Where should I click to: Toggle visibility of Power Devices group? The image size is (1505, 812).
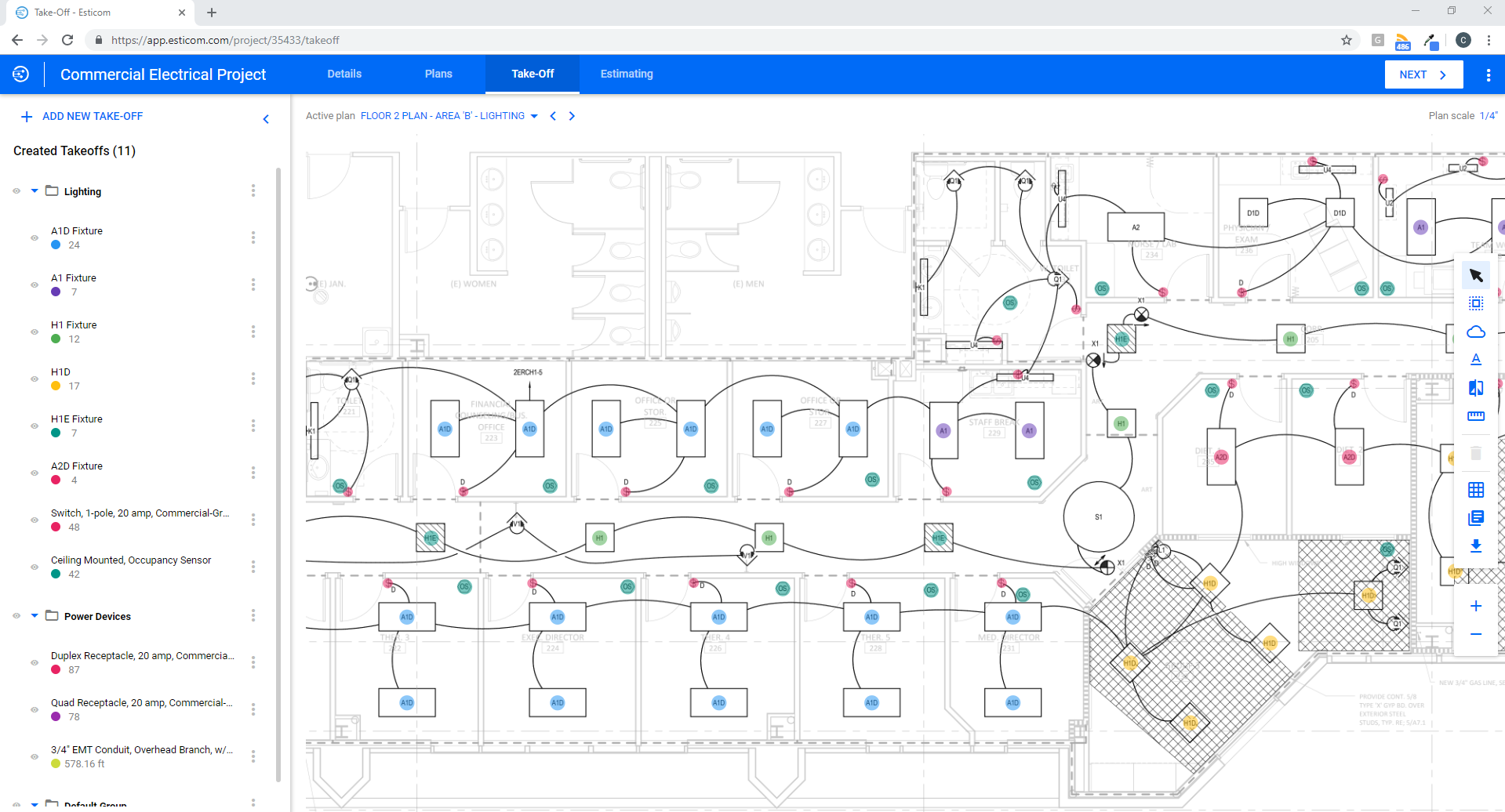tap(16, 616)
